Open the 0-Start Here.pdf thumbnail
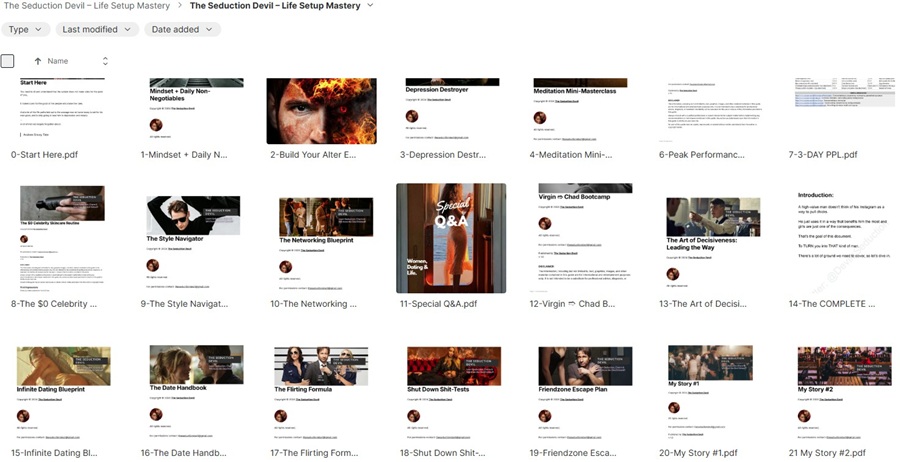 [x=62, y=110]
